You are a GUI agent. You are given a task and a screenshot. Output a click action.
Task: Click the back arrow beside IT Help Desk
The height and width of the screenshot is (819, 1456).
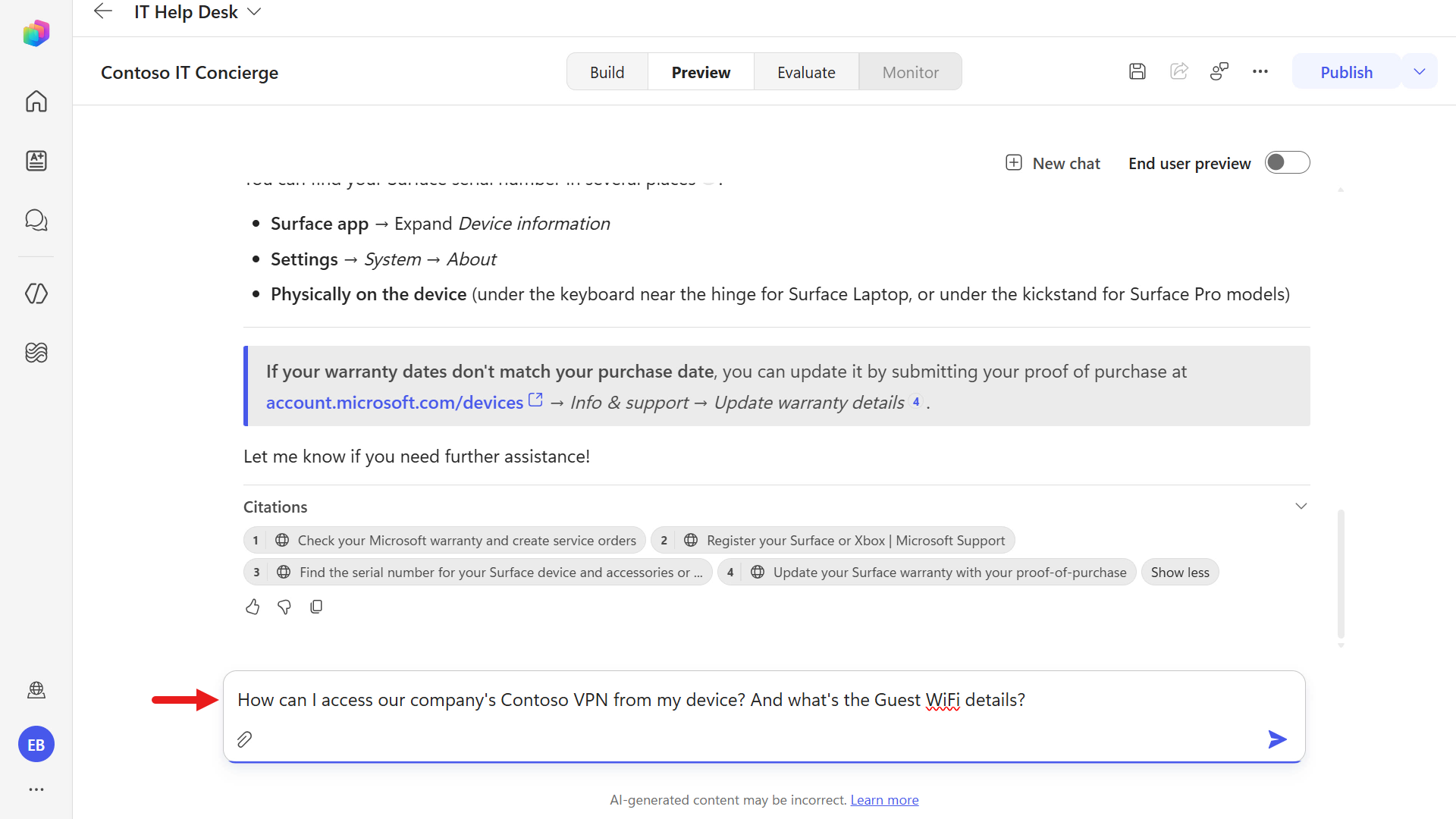point(102,11)
